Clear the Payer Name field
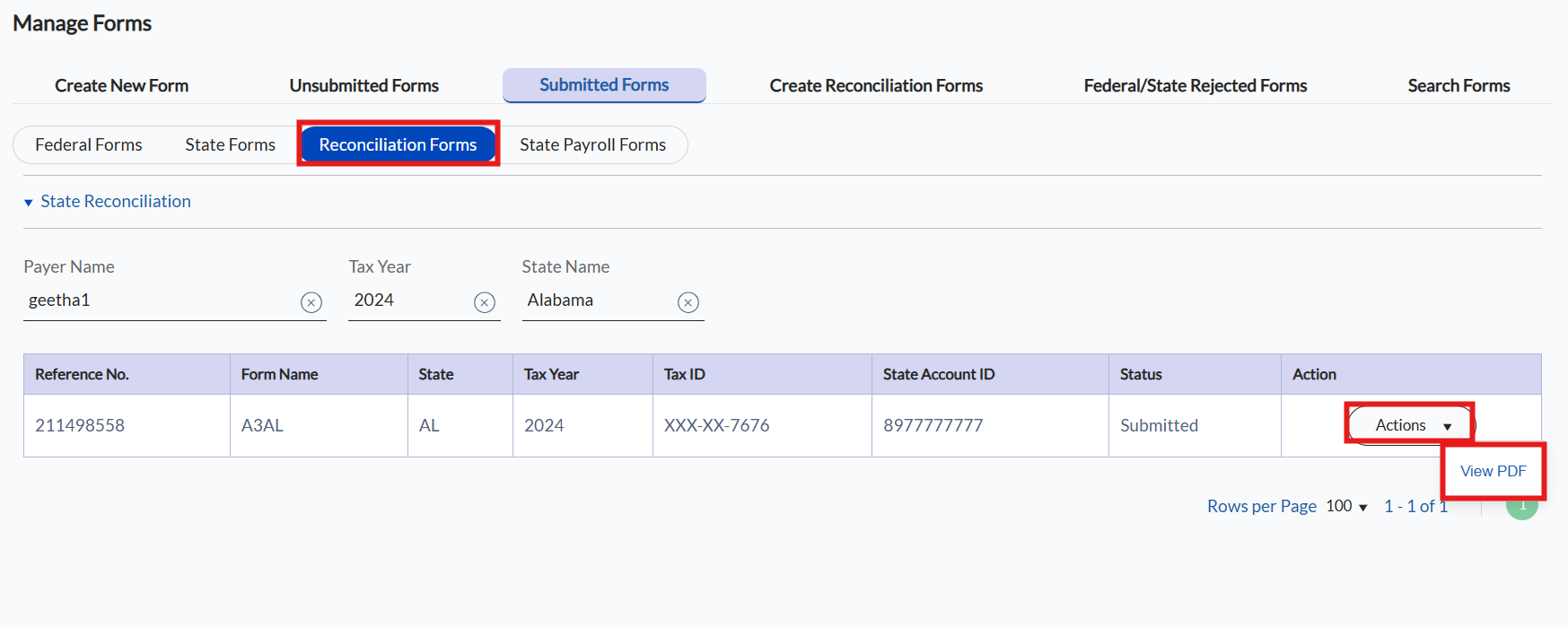The image size is (1568, 627). point(311,302)
